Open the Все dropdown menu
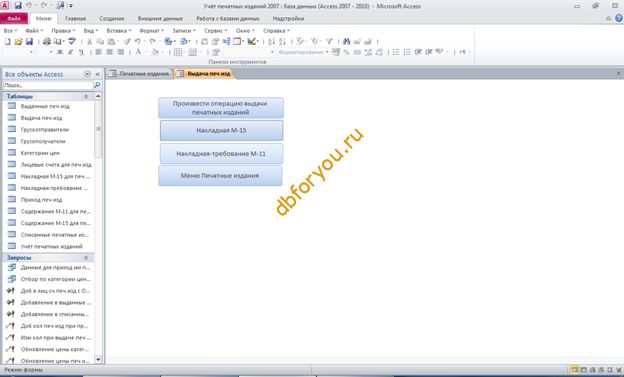Viewport: 624px width, 377px height. [x=10, y=31]
